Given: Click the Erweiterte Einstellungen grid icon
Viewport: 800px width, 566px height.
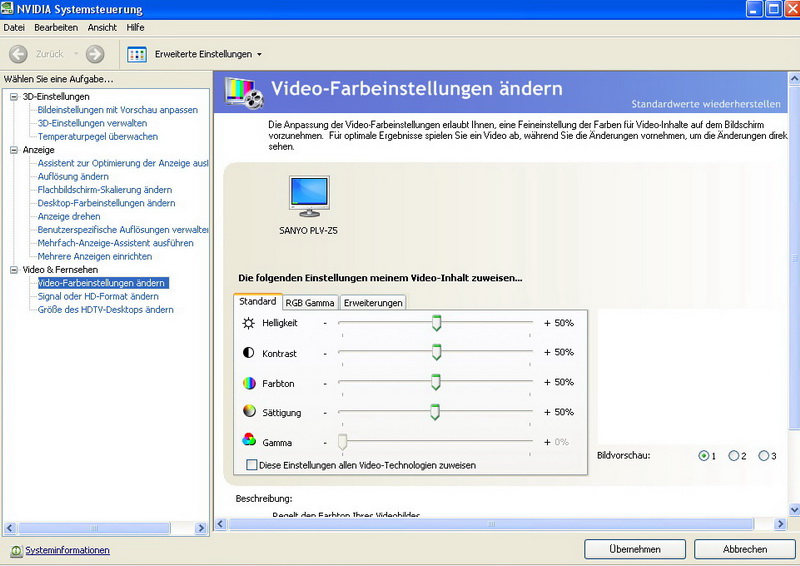Looking at the screenshot, I should pyautogui.click(x=137, y=54).
